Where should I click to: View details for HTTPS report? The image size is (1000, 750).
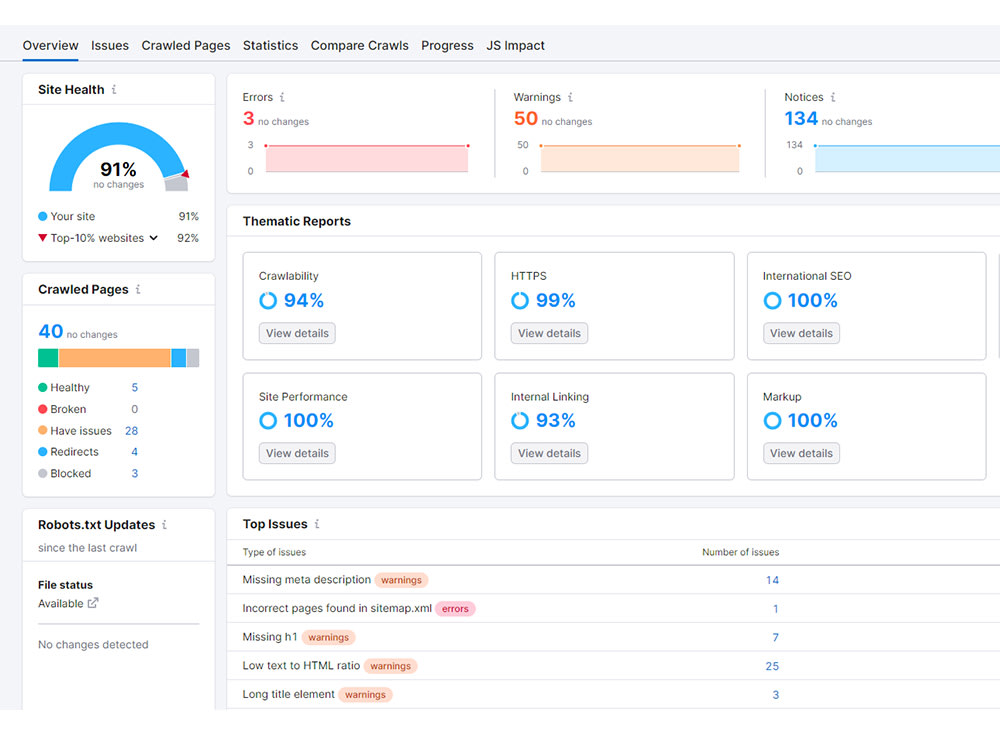tap(549, 333)
